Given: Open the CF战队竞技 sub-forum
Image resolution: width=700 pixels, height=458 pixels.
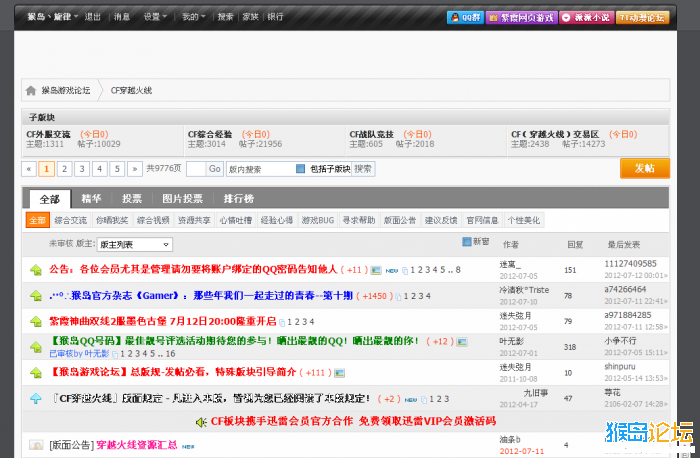Looking at the screenshot, I should (371, 134).
